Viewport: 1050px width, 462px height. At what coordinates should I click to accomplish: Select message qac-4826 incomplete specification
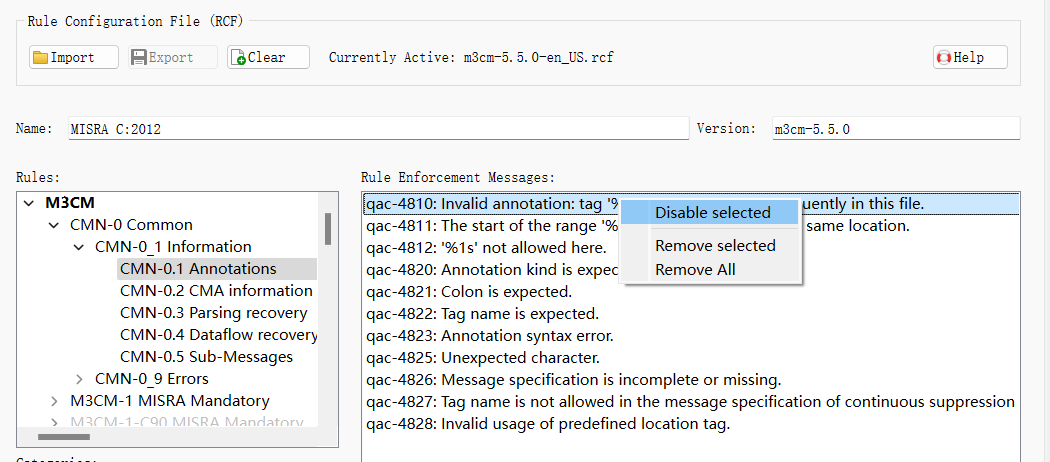click(x=573, y=380)
